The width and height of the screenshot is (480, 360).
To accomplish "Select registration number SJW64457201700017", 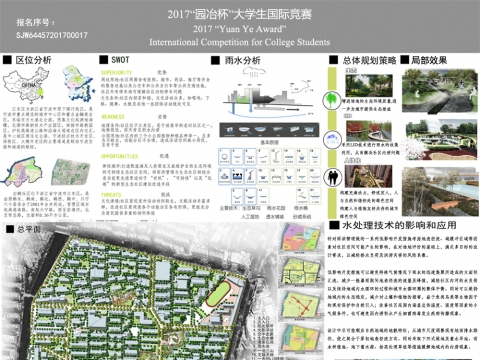I will [x=52, y=35].
